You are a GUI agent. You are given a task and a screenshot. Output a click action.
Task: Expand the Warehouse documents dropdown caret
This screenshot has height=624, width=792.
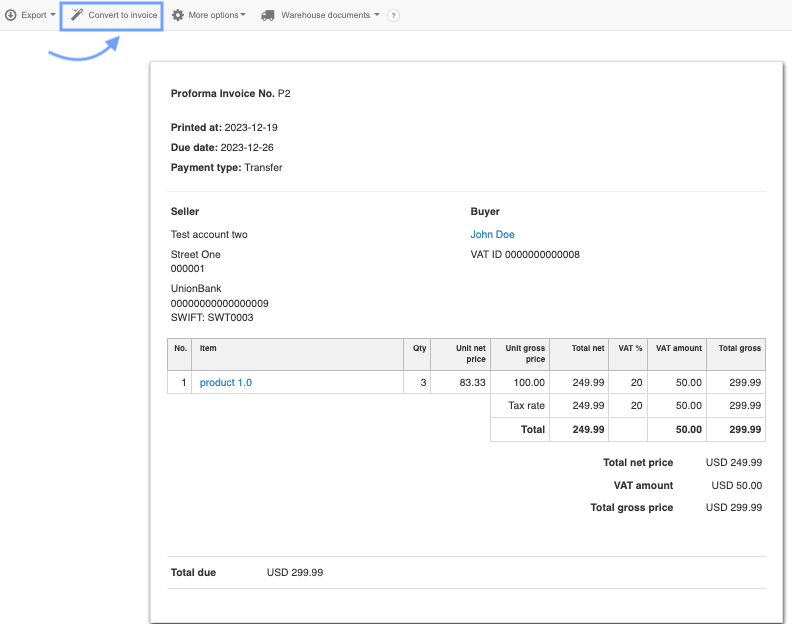(377, 15)
